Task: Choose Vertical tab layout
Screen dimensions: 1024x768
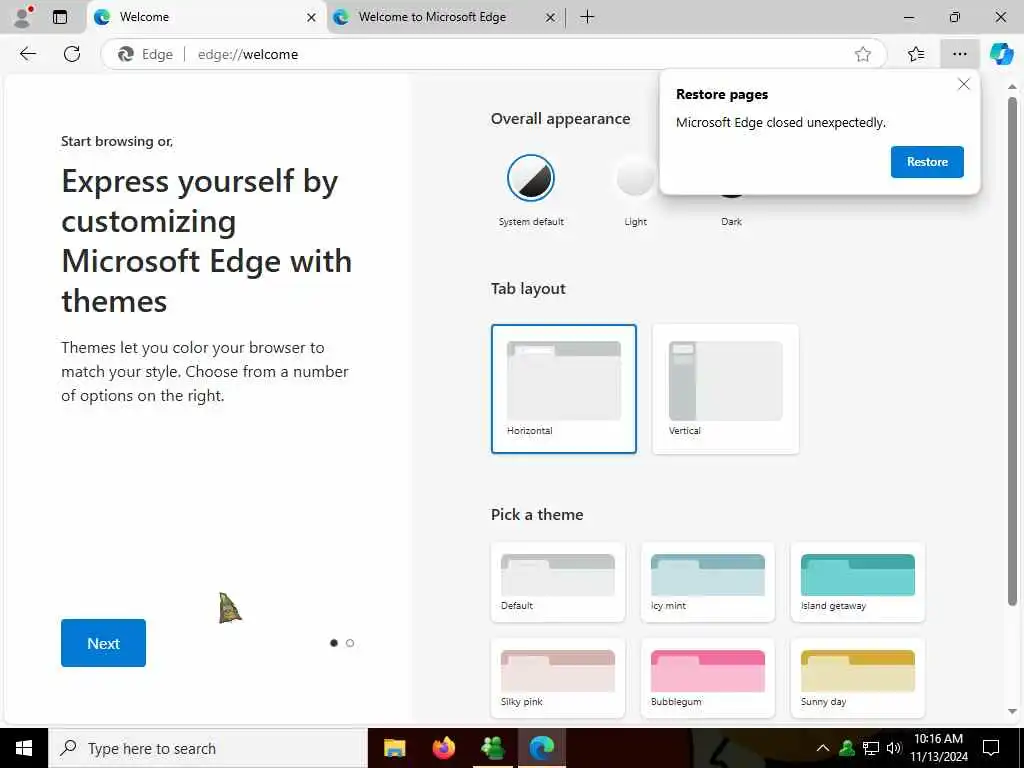Action: point(726,389)
